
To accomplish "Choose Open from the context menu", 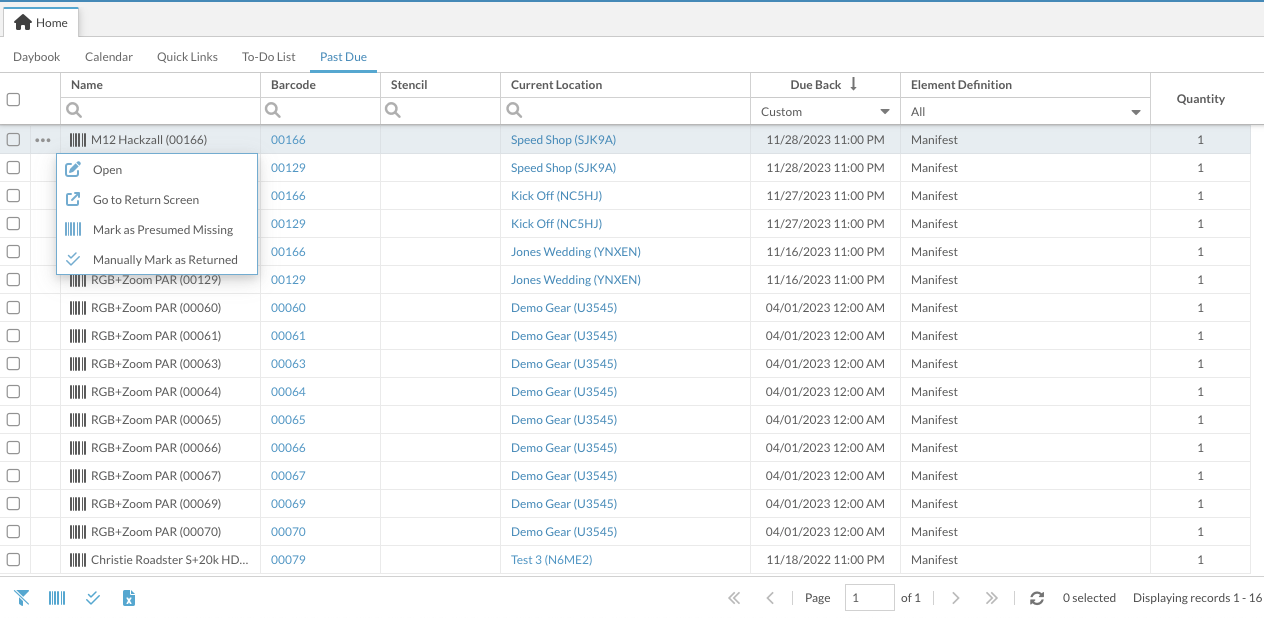I will (157, 170).
